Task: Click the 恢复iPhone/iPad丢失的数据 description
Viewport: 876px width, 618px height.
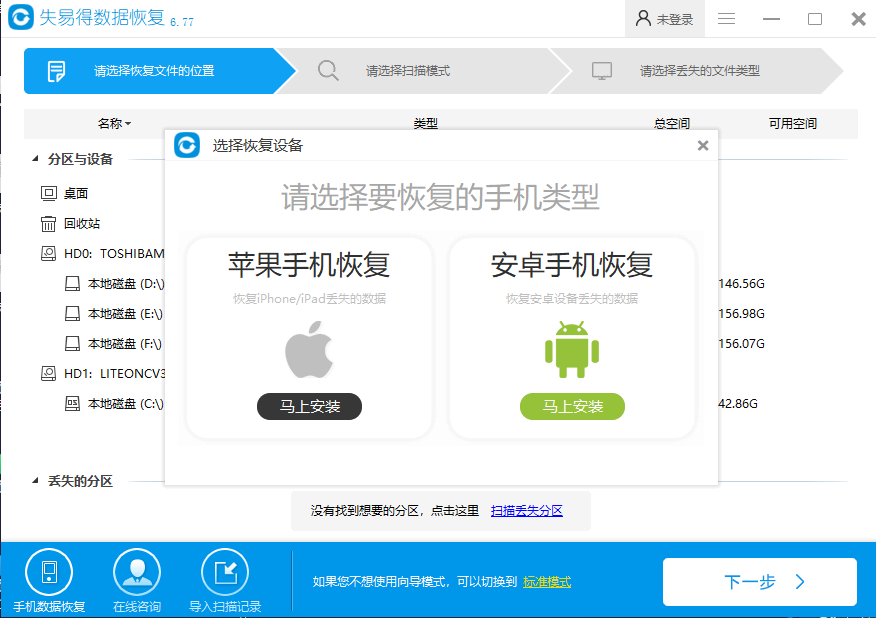Action: [310, 299]
